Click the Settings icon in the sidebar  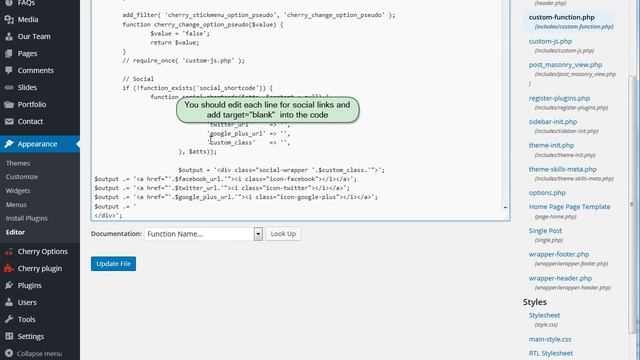(9, 336)
